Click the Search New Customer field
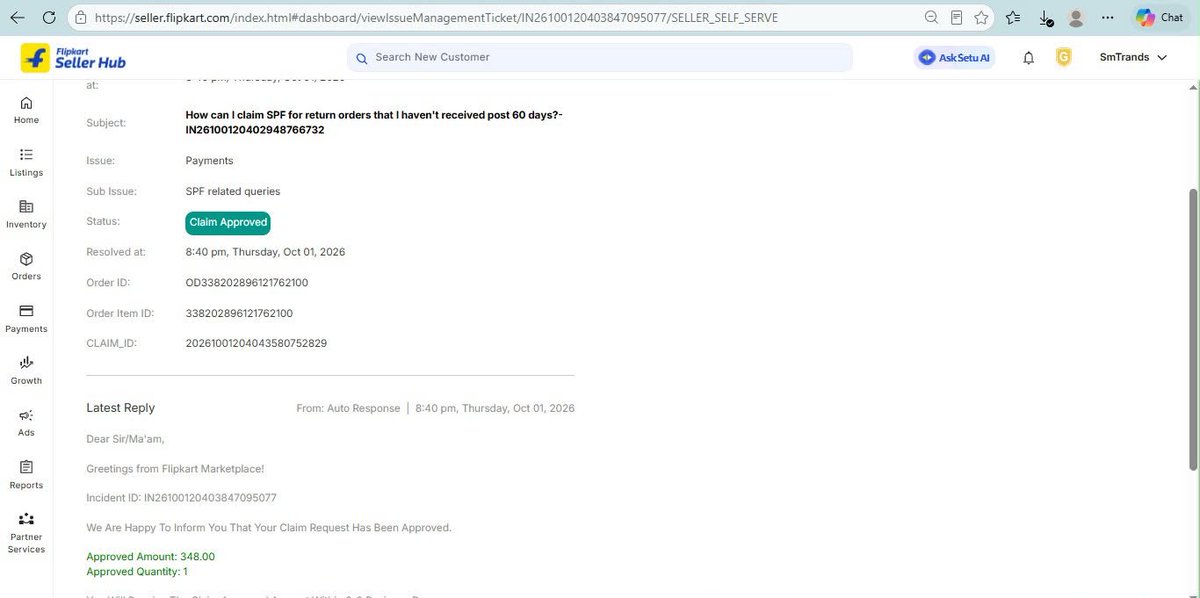The image size is (1200, 598). [600, 57]
